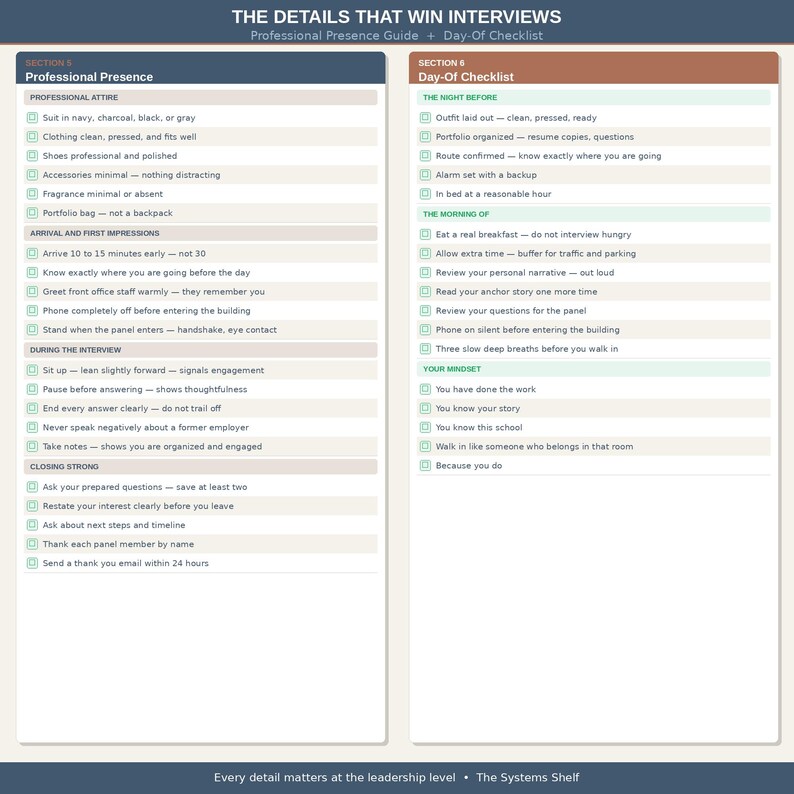
Task: Mark 'Never speak negatively about a former employer'
Action: (32, 427)
